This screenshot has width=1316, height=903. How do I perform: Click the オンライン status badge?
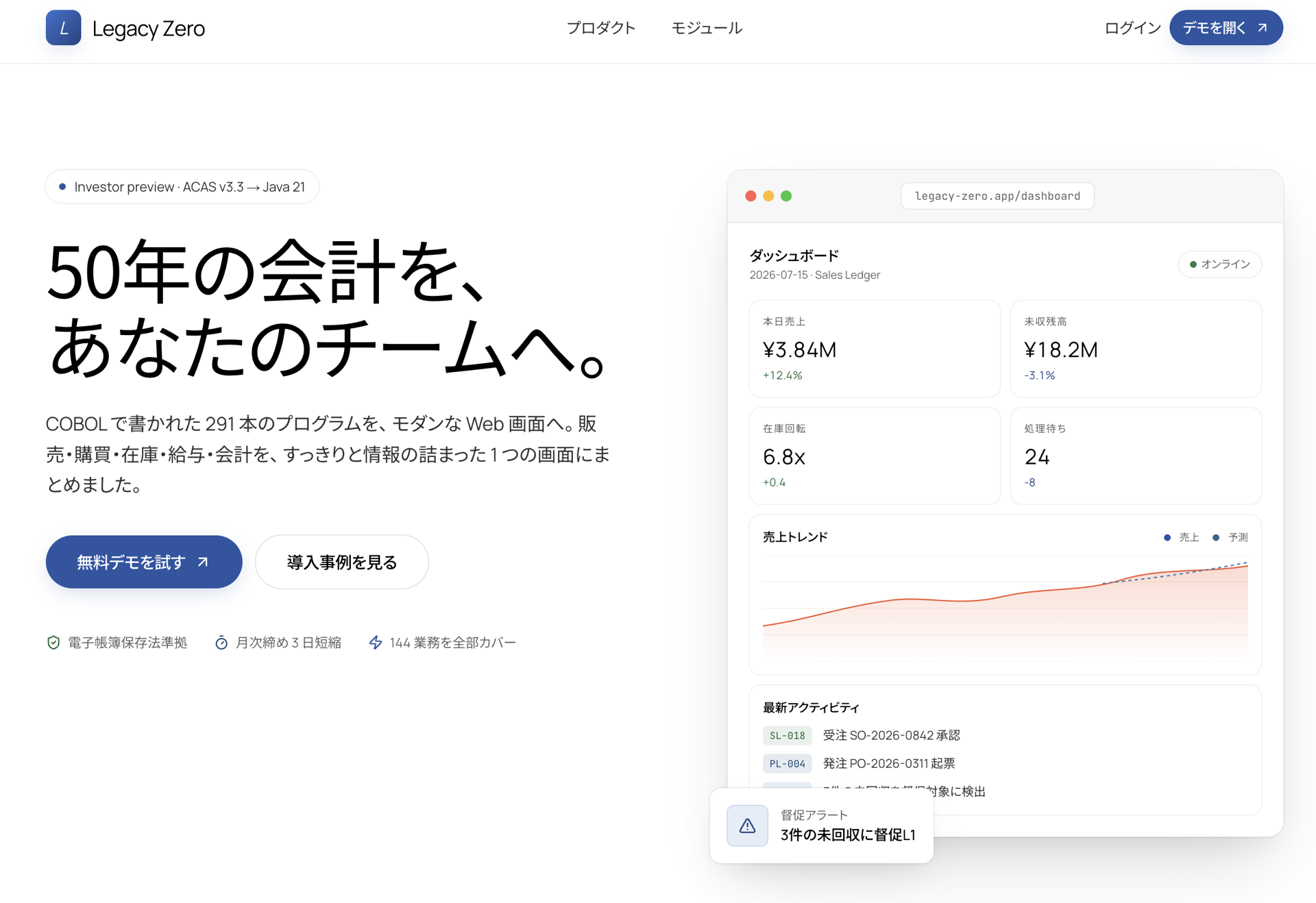coord(1219,264)
